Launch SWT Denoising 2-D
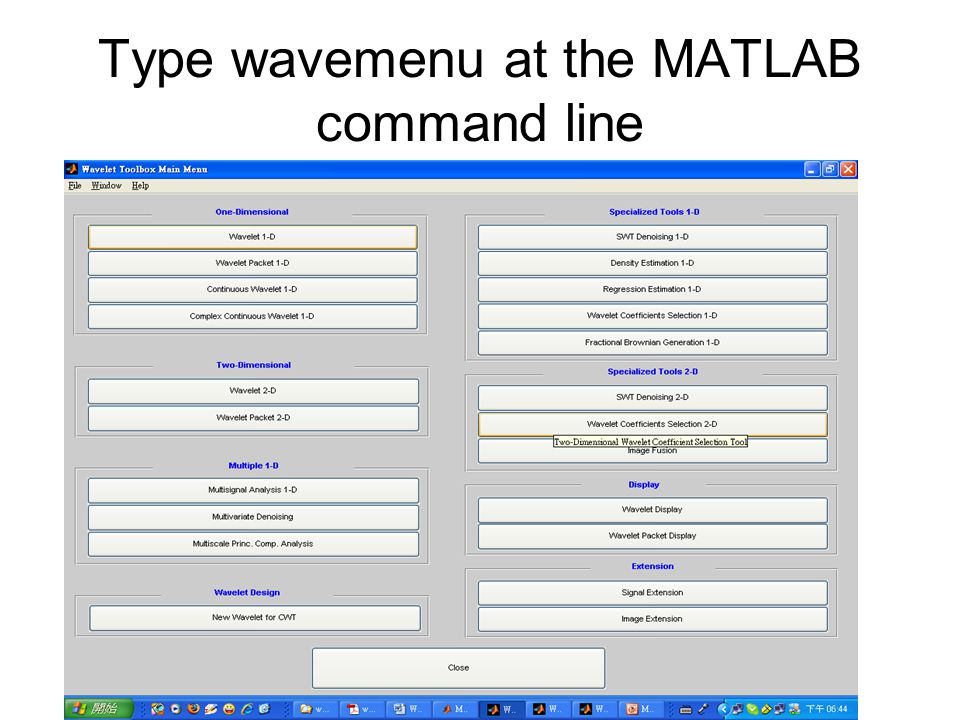Image resolution: width=960 pixels, height=720 pixels. [x=653, y=397]
